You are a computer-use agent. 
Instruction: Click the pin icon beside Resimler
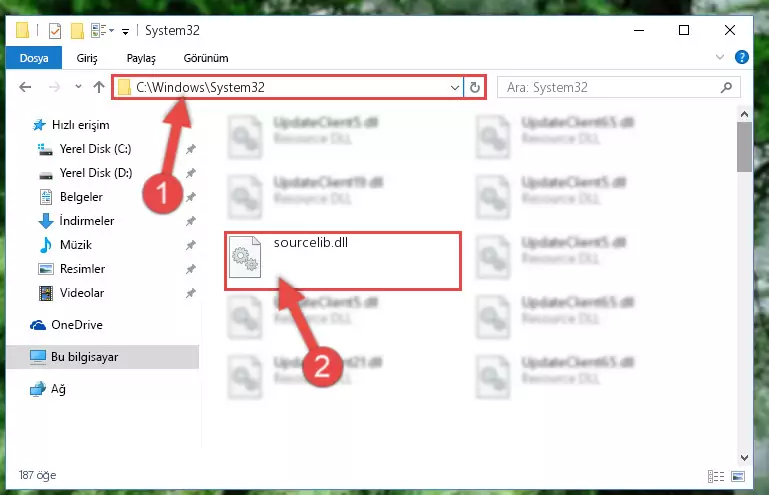tap(190, 269)
